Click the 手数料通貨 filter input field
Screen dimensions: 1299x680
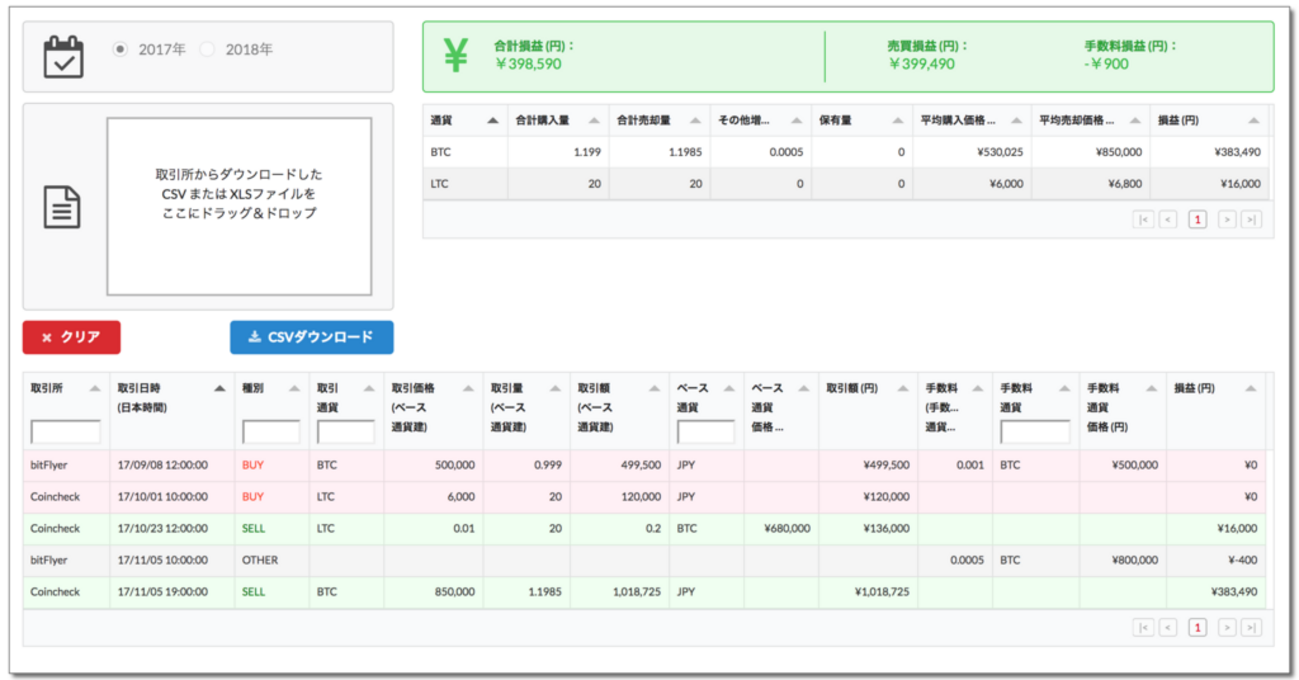(x=1034, y=432)
